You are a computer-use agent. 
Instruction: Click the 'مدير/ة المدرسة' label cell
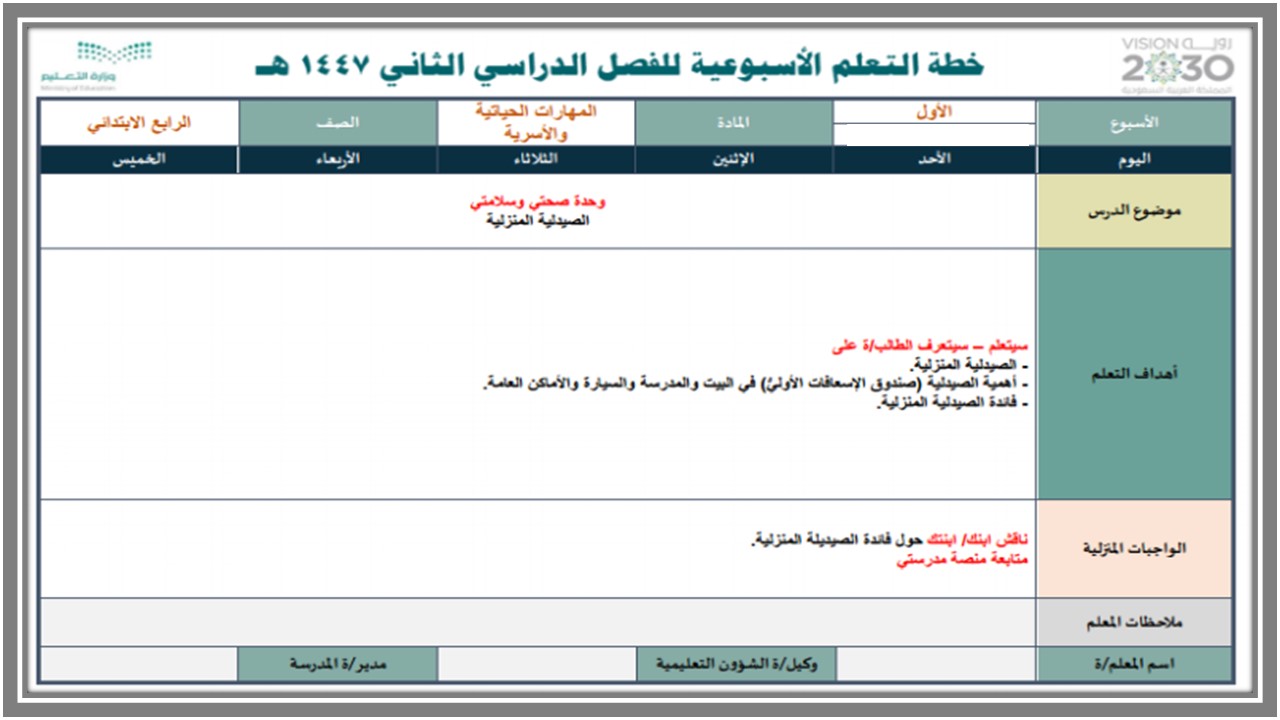[338, 664]
